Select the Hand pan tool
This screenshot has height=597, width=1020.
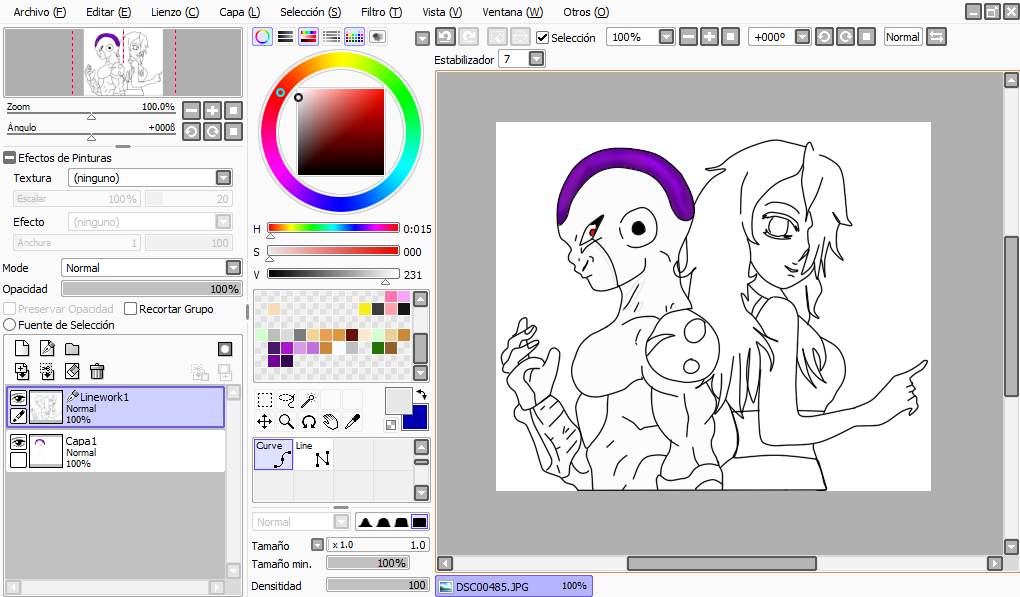point(330,421)
